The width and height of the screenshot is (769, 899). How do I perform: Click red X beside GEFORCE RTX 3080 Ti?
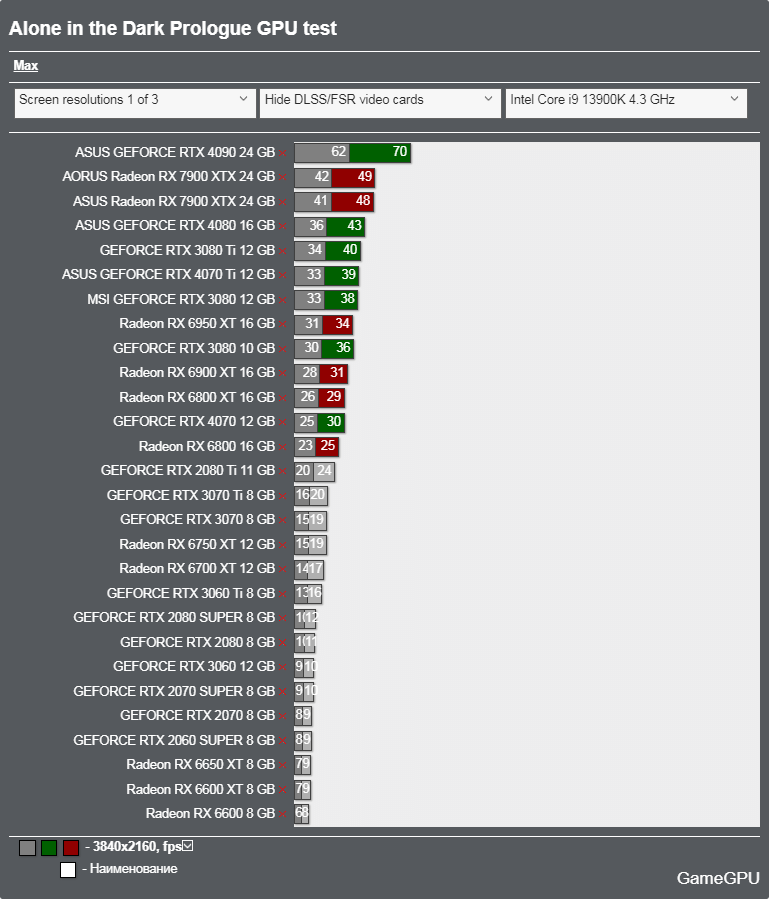coord(283,251)
